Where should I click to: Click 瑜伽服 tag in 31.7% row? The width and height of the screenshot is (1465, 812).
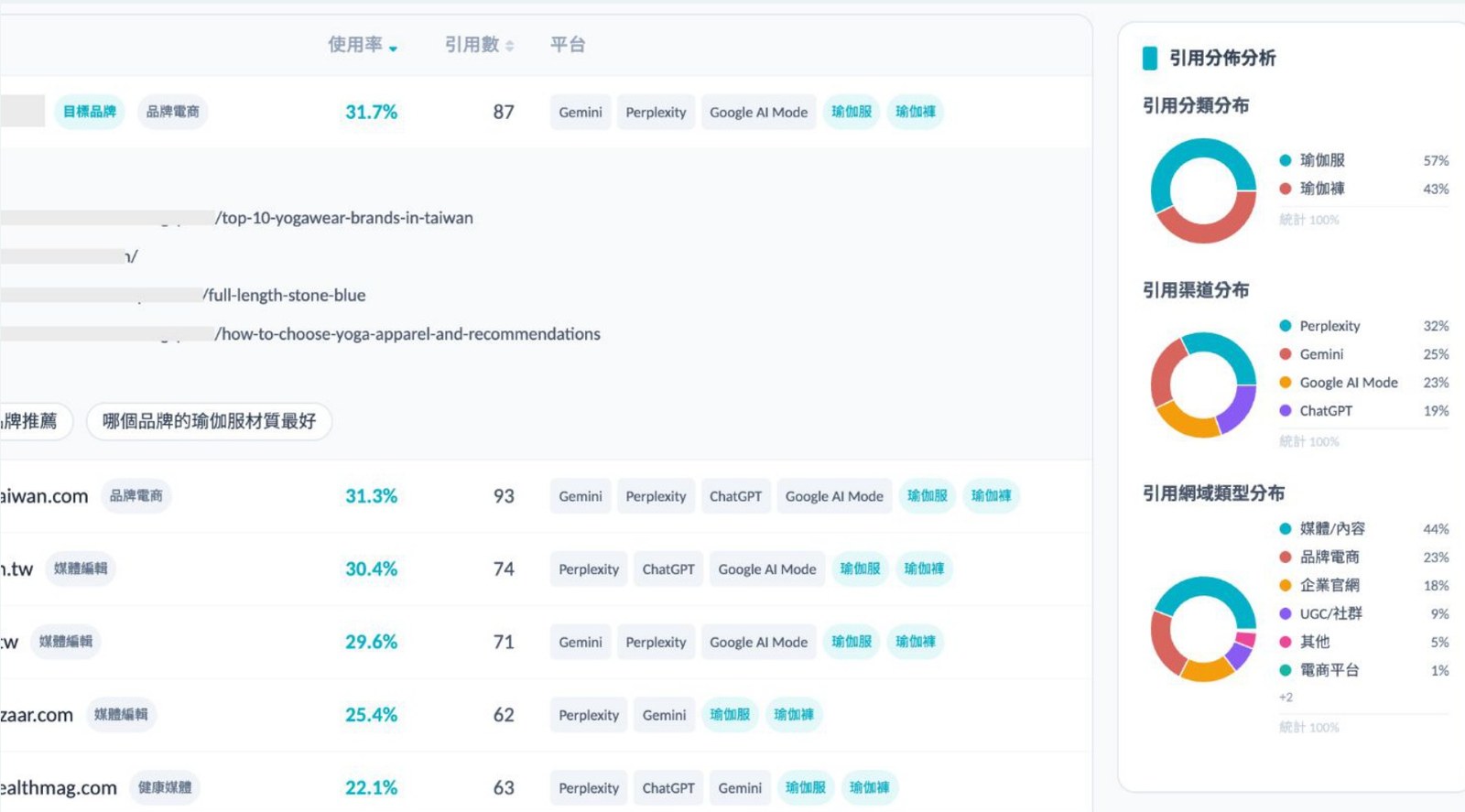tap(852, 112)
